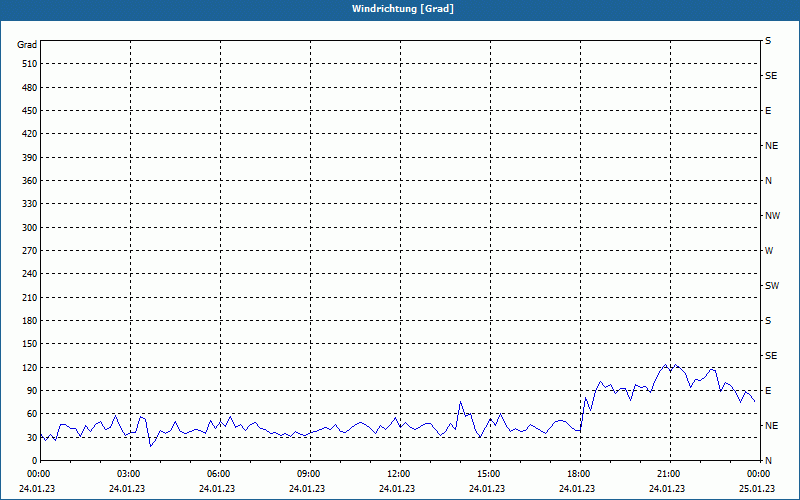Image resolution: width=800 pixels, height=500 pixels.
Task: Click the "360" y-axis label
Action: [30, 181]
